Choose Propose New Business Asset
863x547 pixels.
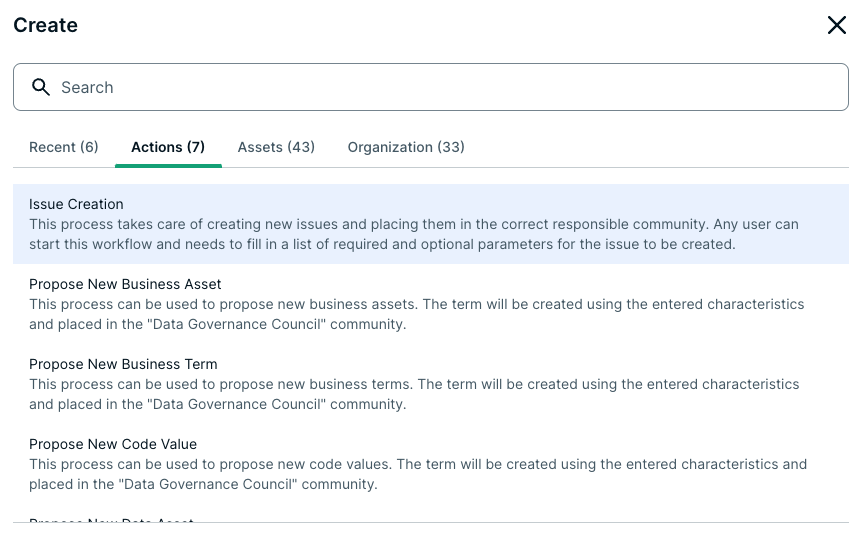coord(431,304)
